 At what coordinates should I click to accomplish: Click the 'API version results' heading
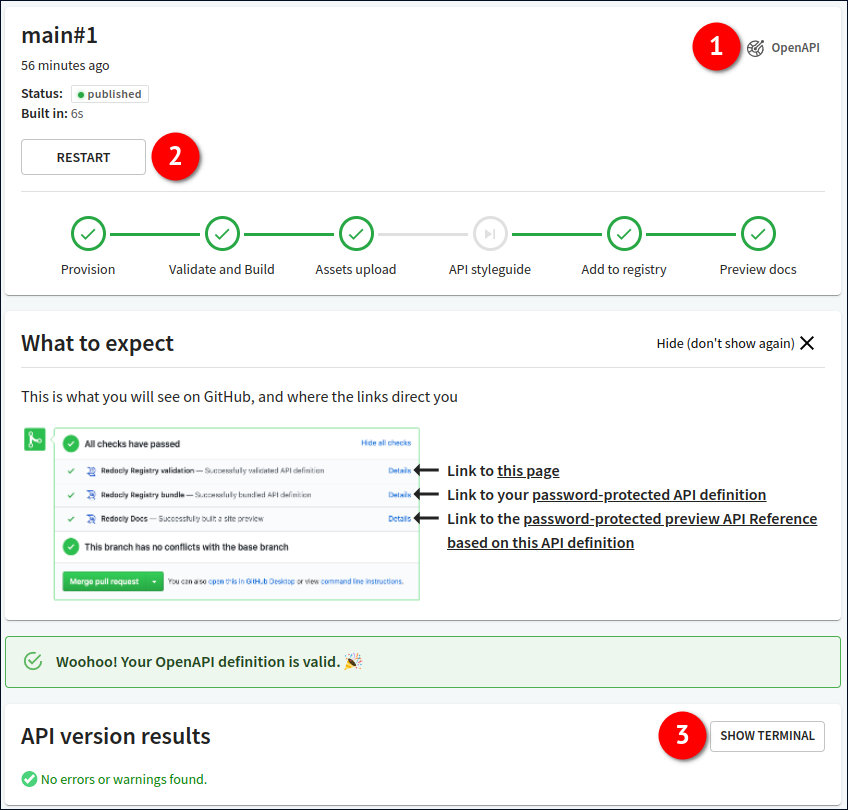click(116, 736)
